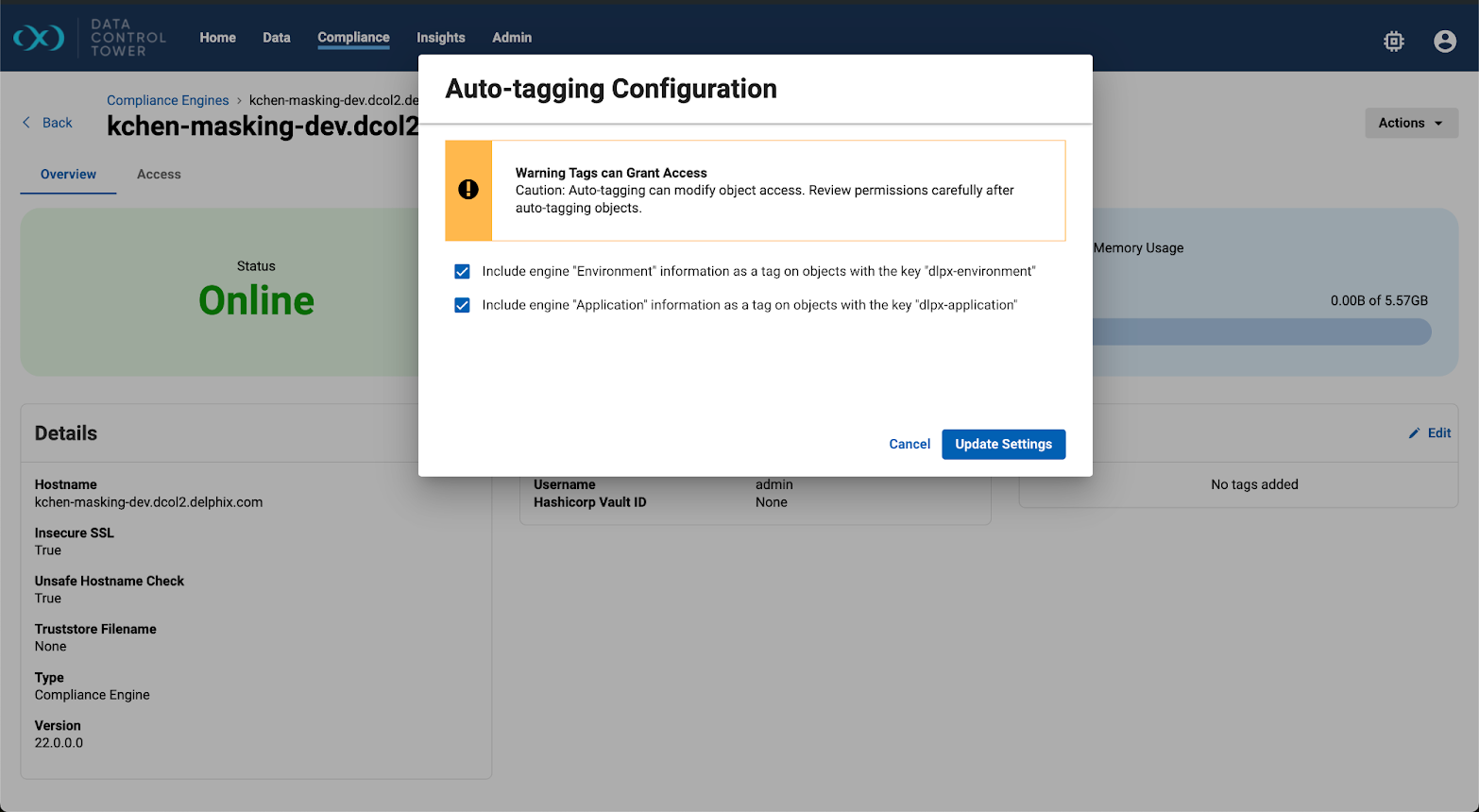Navigate to Home in top navbar
This screenshot has height=812, width=1479.
217,38
